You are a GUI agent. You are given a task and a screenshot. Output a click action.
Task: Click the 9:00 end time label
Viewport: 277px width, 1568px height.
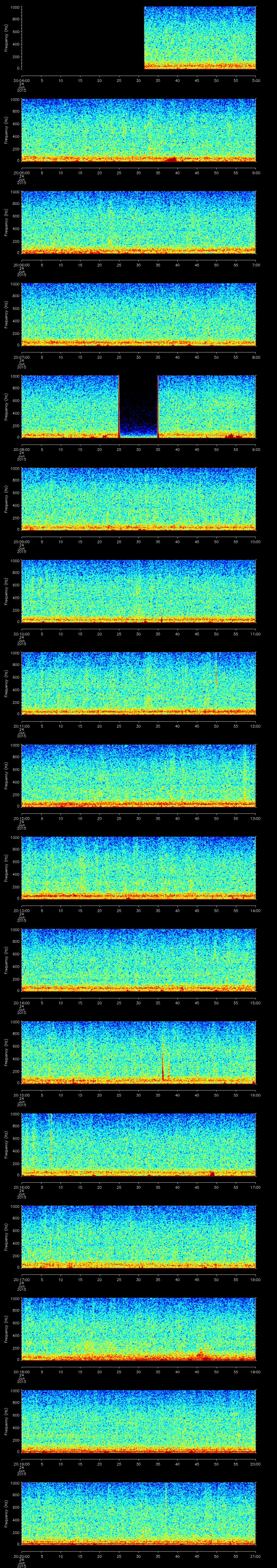[256, 449]
